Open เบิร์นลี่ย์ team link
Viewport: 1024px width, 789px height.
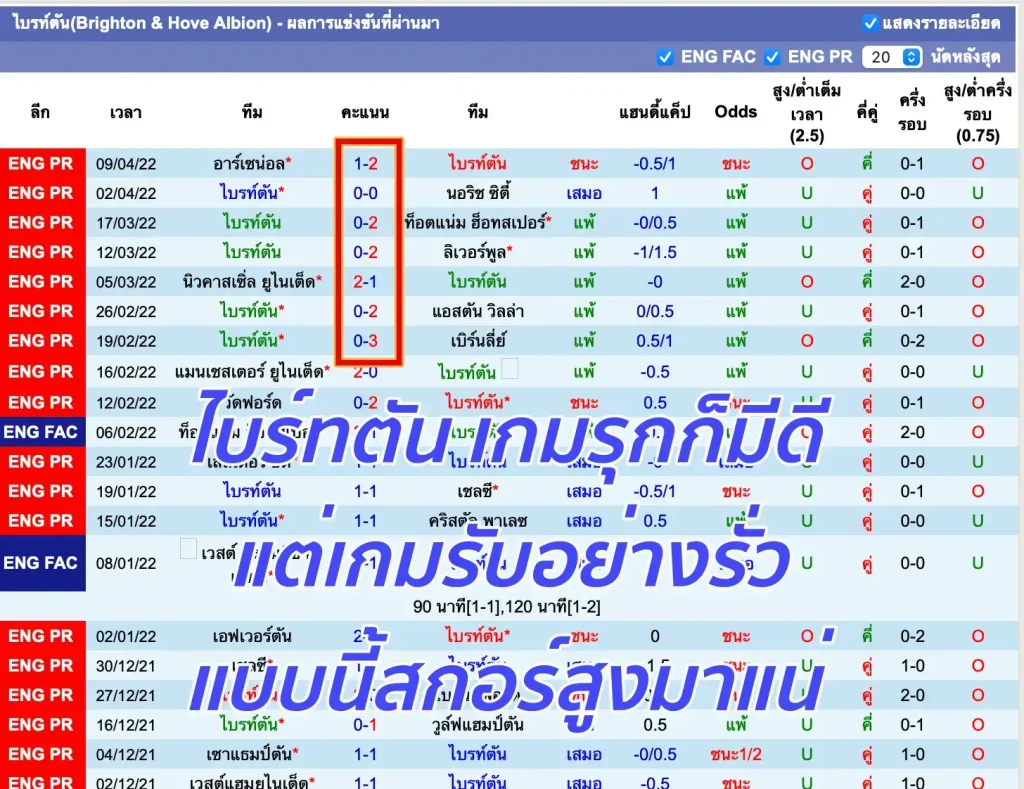[x=477, y=341]
